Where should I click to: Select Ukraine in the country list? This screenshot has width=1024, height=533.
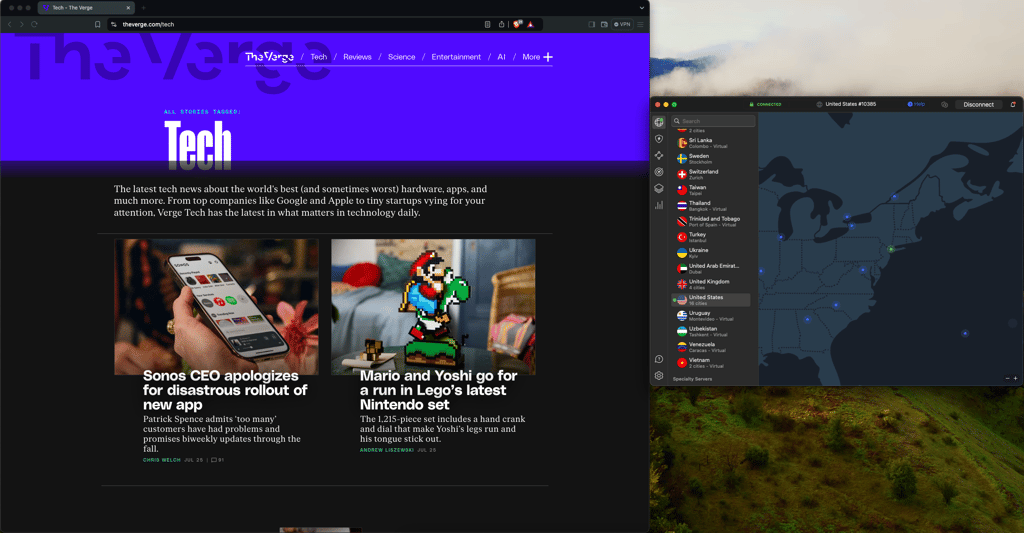point(711,253)
